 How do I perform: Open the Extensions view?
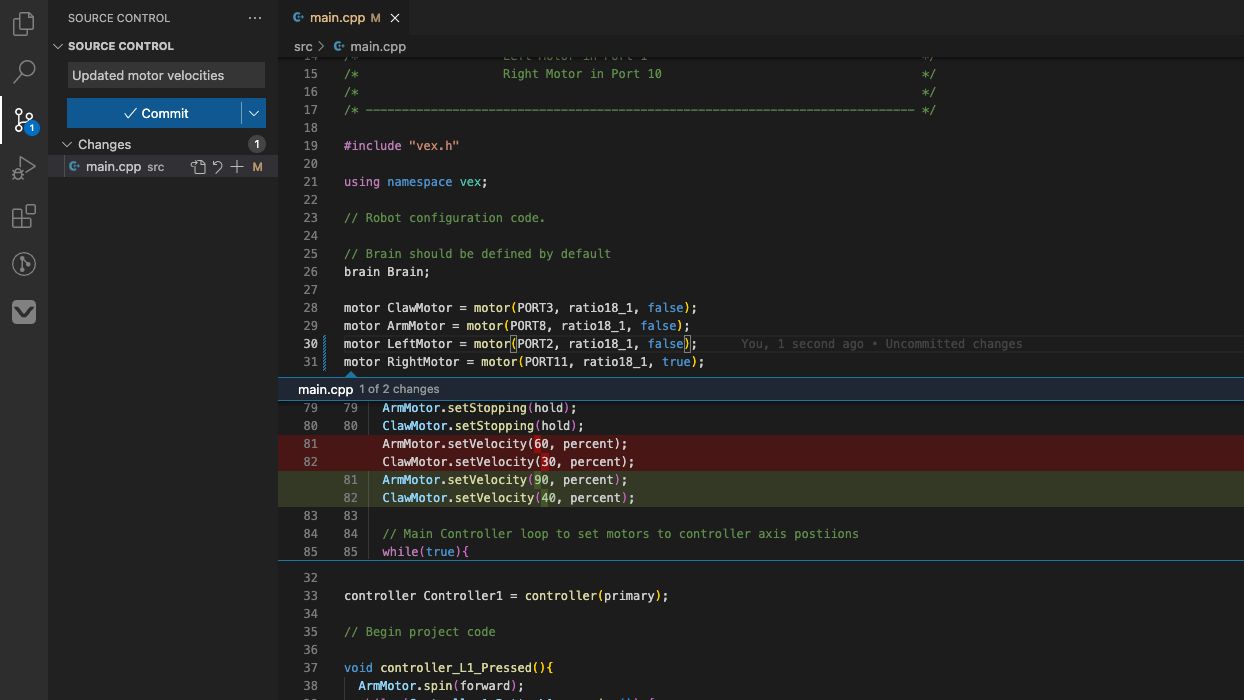click(x=23, y=216)
